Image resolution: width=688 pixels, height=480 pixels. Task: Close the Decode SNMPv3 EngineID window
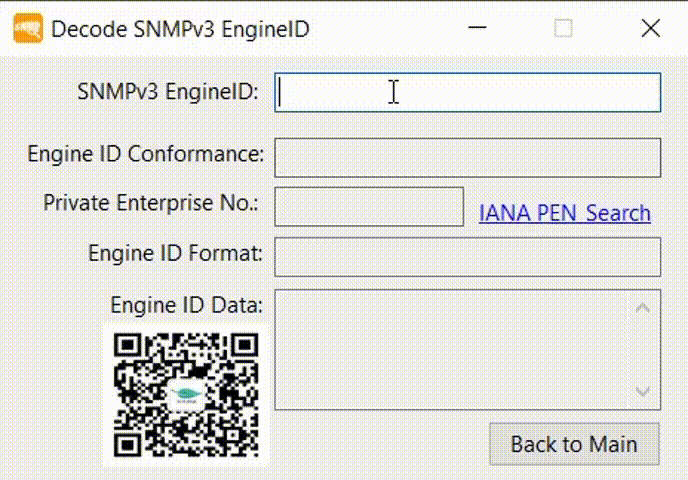click(651, 29)
